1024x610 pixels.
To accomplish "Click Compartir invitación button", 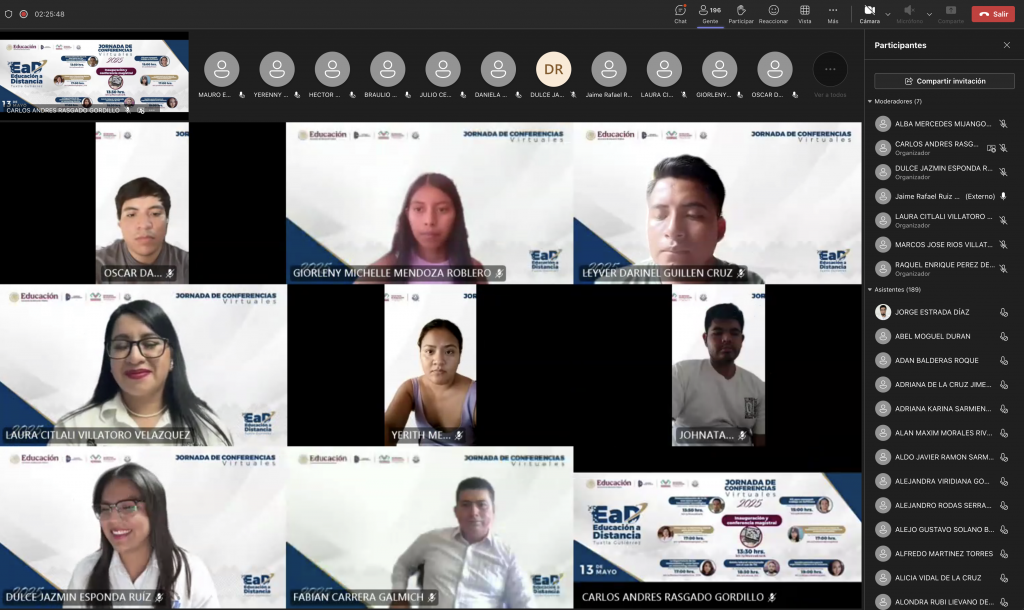I will pyautogui.click(x=944, y=81).
